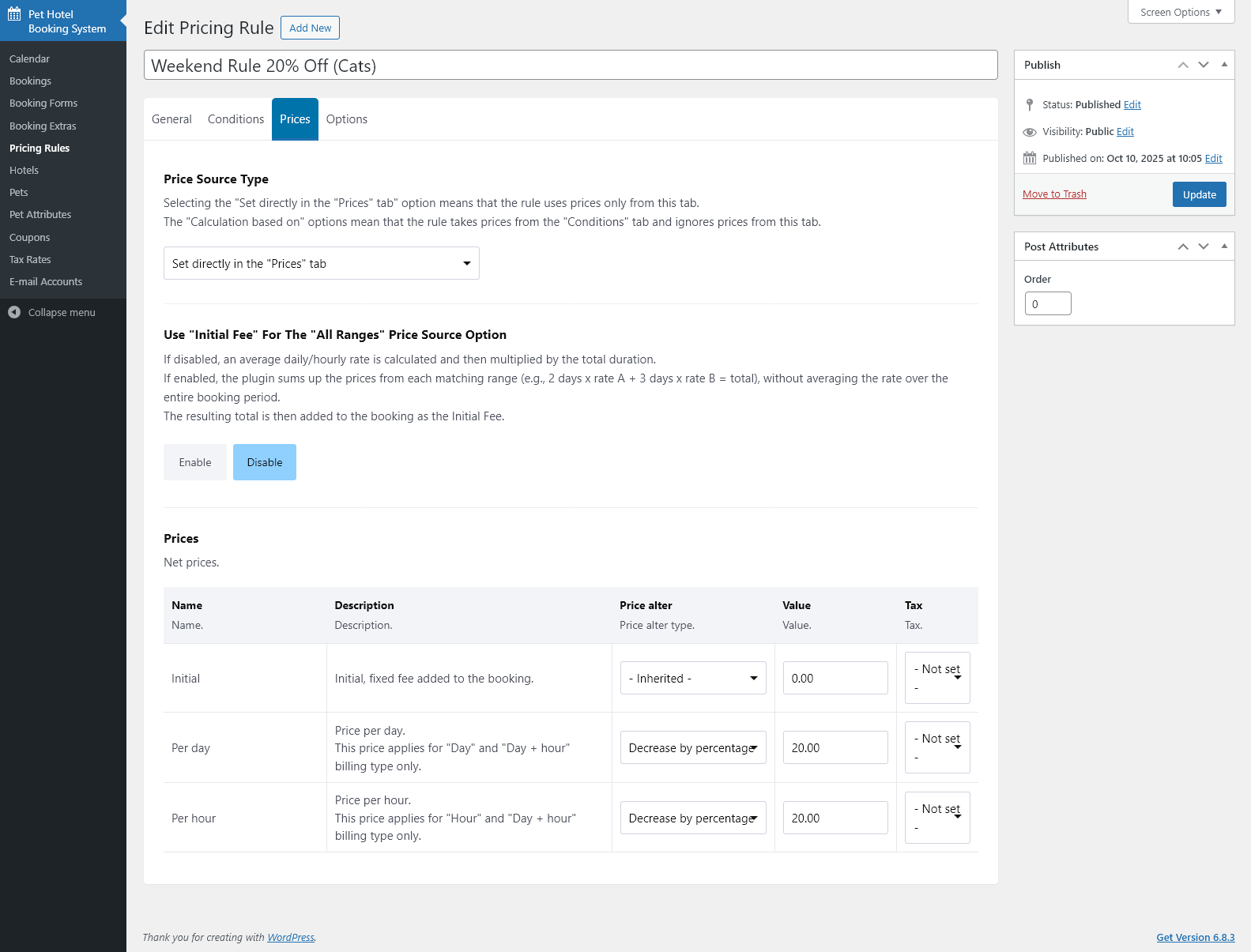This screenshot has height=952, width=1251.
Task: Open Screen Options panel
Action: (1181, 12)
